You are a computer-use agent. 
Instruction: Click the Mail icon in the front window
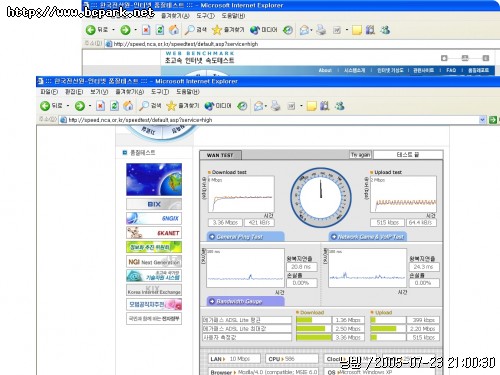[258, 106]
